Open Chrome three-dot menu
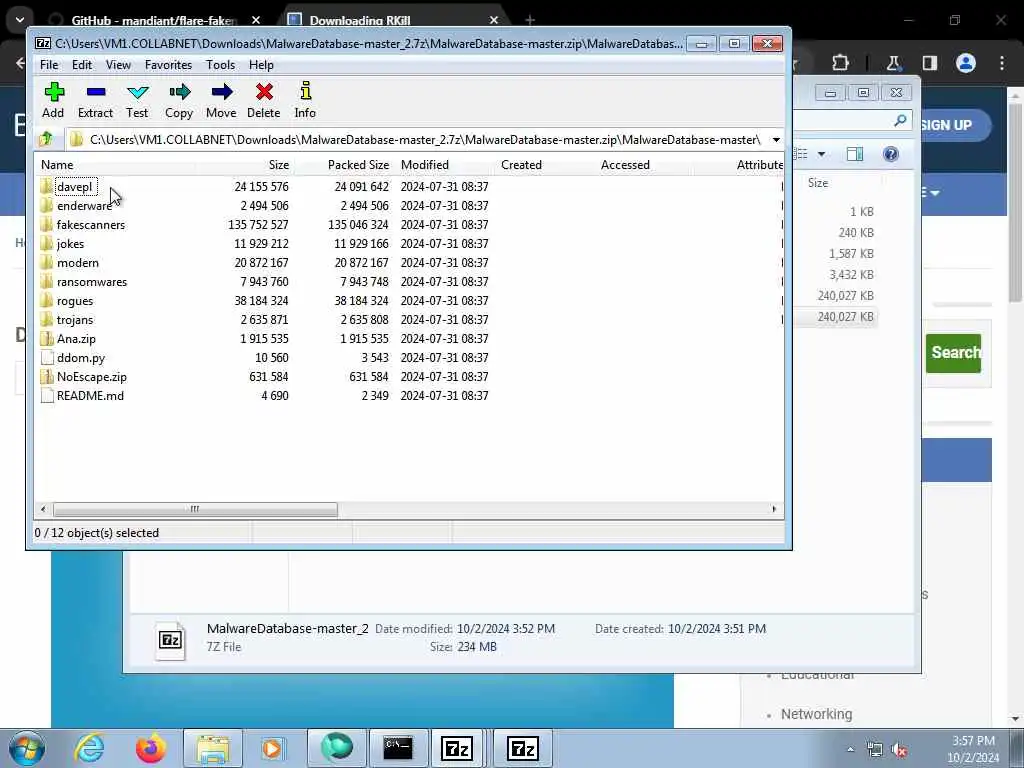The image size is (1024, 768). click(1002, 63)
